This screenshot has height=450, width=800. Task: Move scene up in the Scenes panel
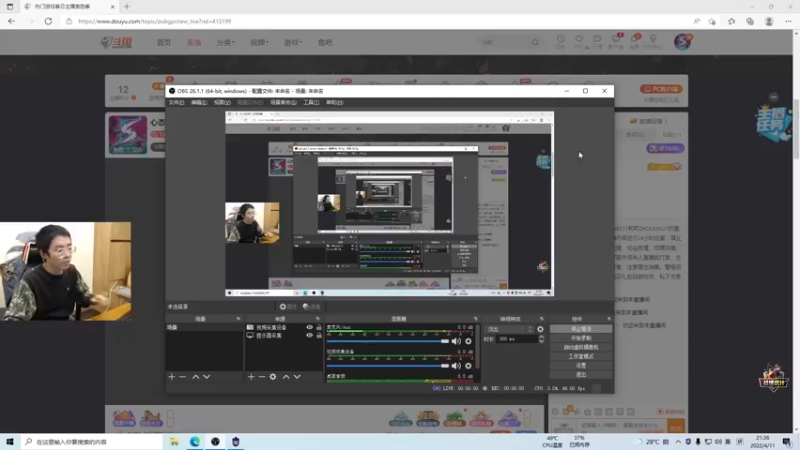[x=195, y=377]
